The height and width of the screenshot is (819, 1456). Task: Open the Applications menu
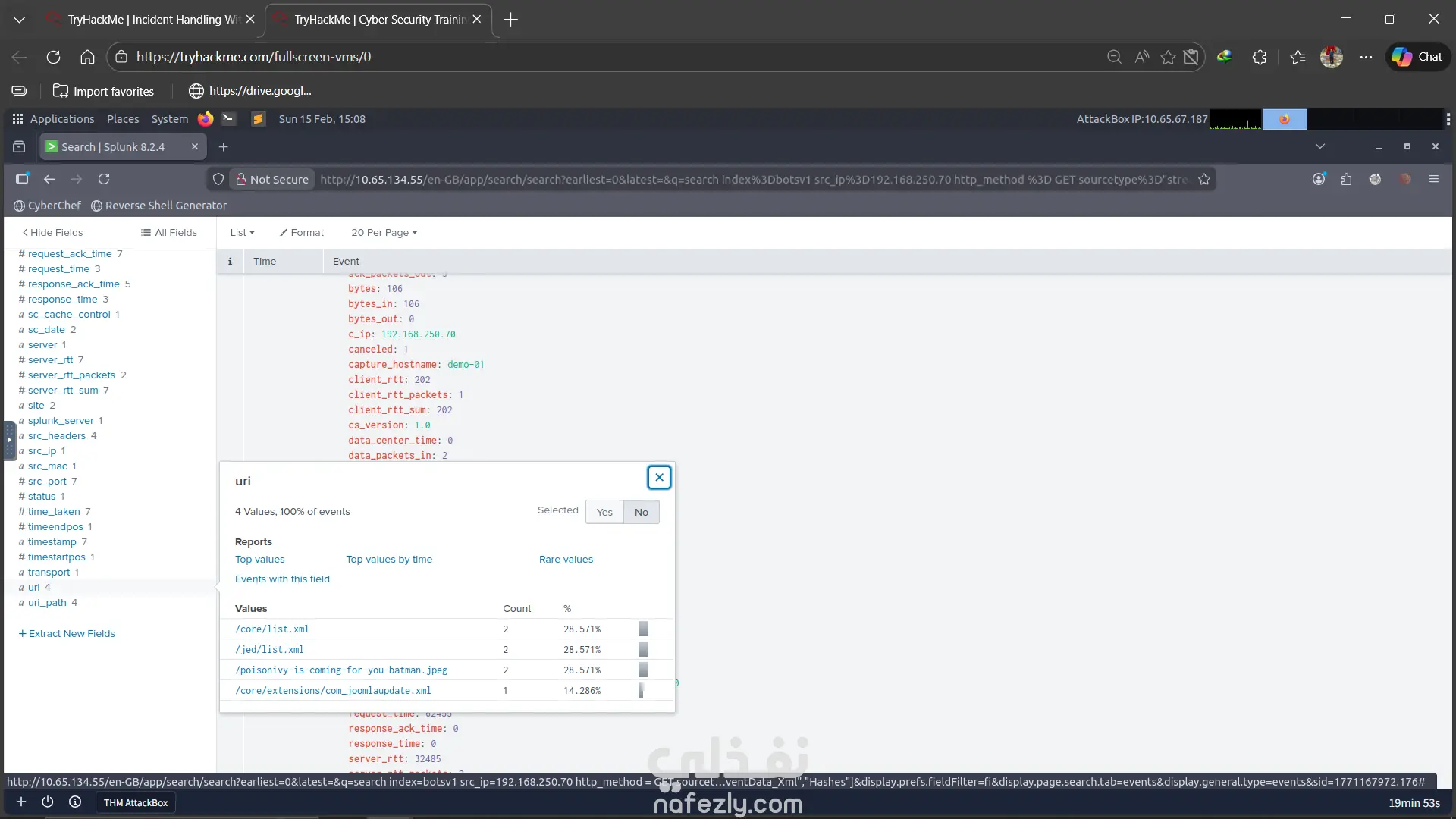[x=53, y=119]
